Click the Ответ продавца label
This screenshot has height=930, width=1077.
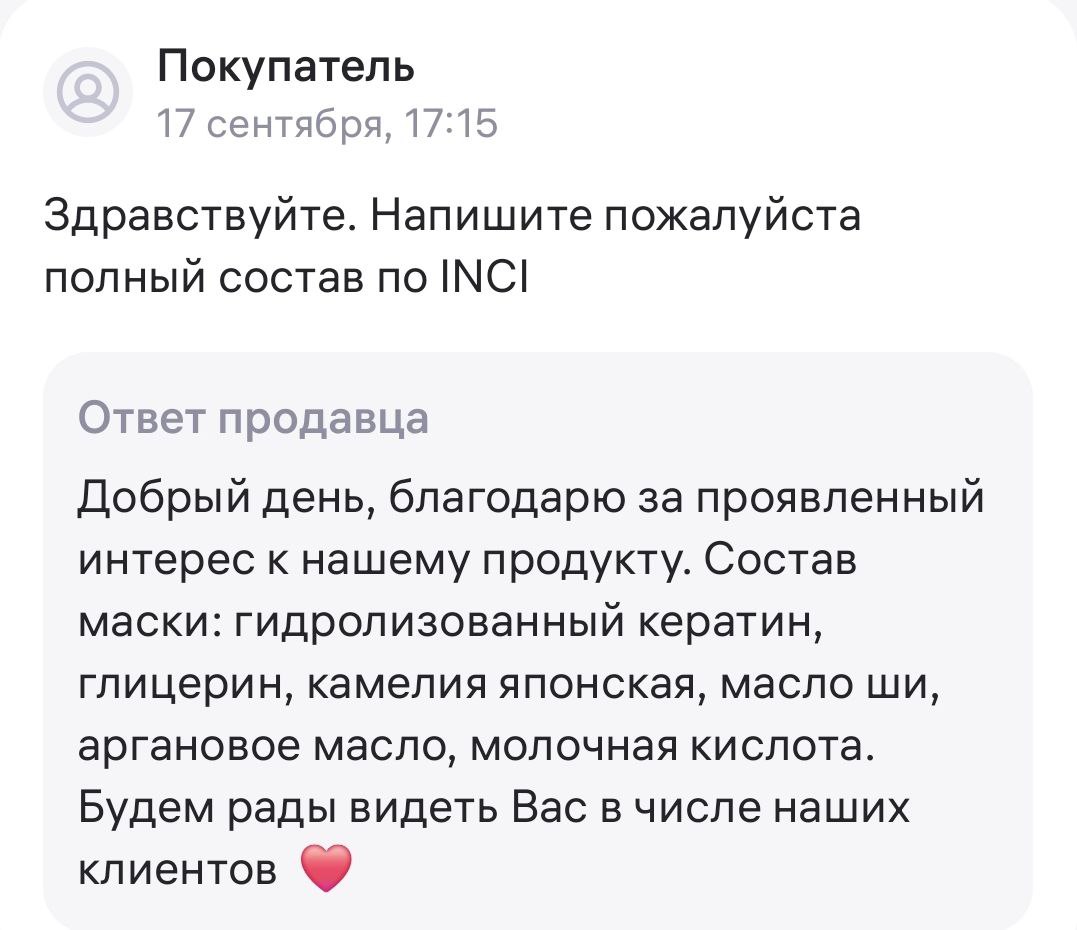[253, 418]
